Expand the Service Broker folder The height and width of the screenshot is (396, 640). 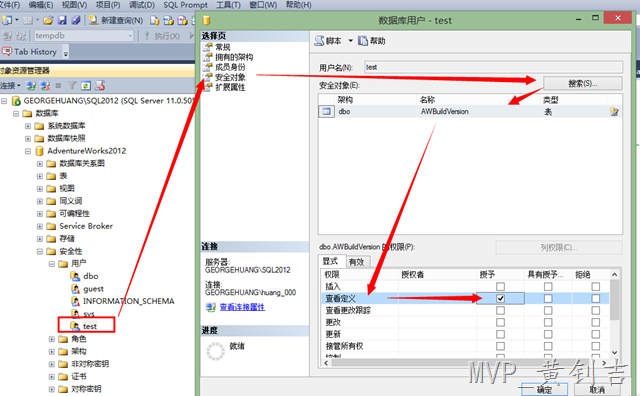[40, 227]
